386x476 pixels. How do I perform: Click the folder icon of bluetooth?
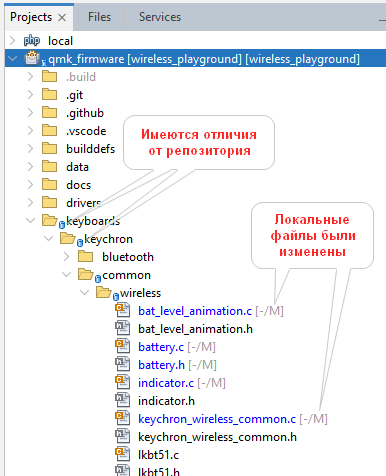[86, 257]
